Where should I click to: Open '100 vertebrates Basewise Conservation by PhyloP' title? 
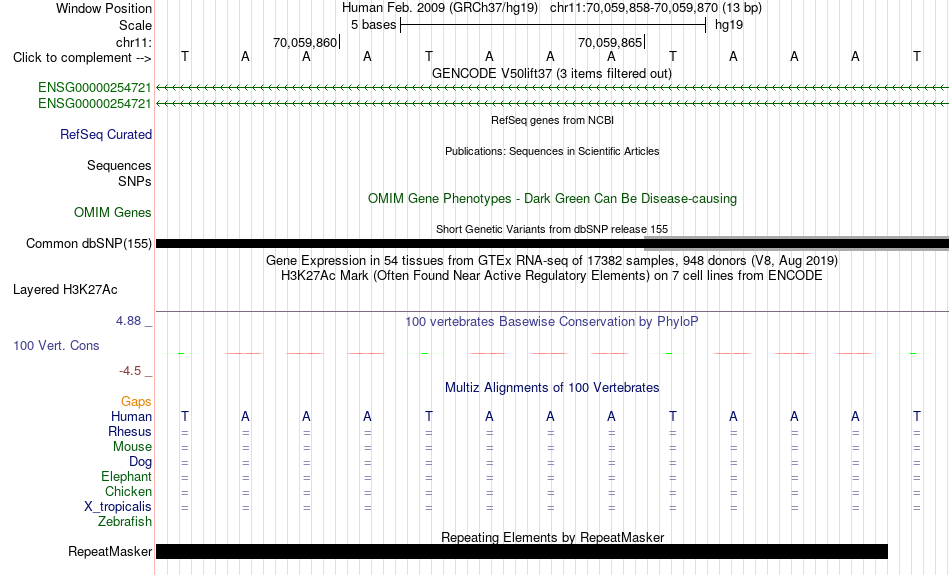pyautogui.click(x=552, y=322)
